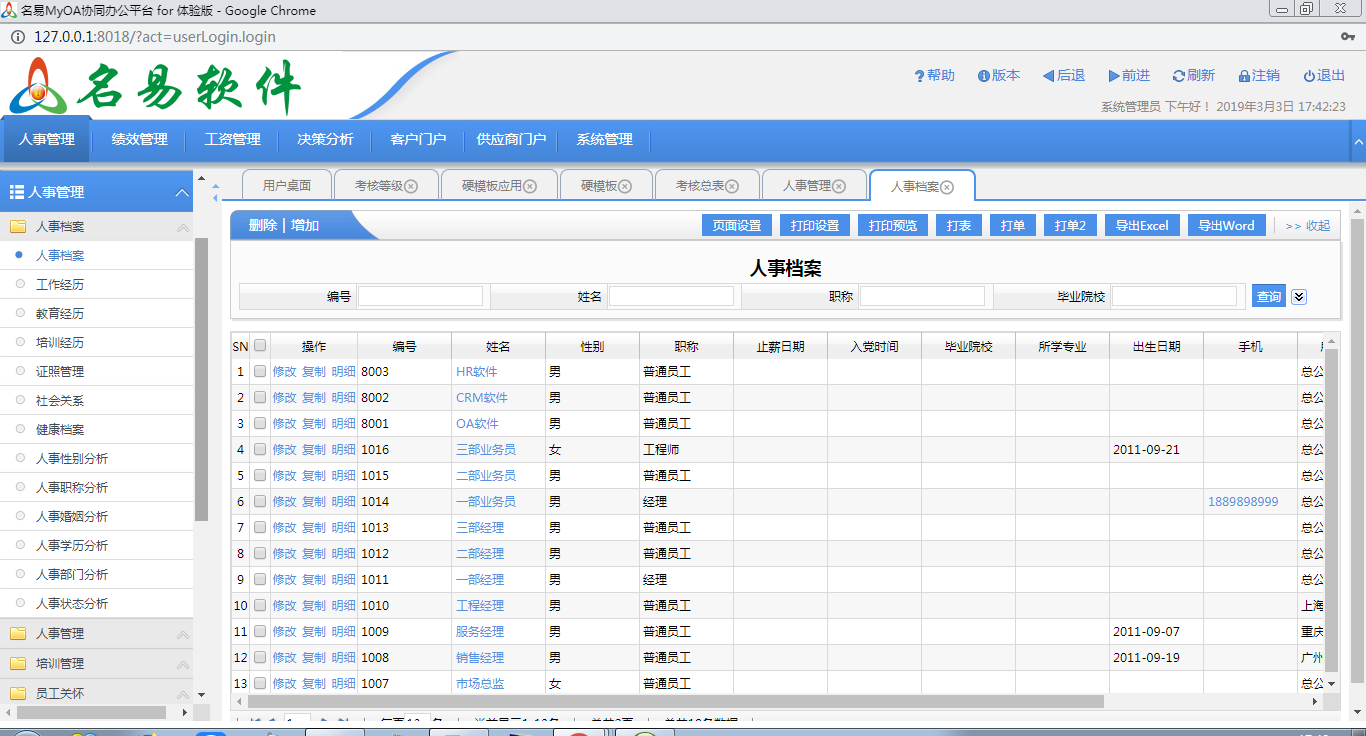Switch to the 用户桌面 tab
Viewport: 1366px width, 736px height.
point(287,185)
